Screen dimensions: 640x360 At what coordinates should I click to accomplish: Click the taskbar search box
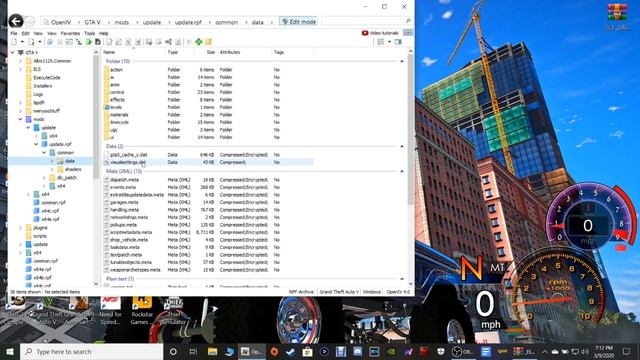91,351
